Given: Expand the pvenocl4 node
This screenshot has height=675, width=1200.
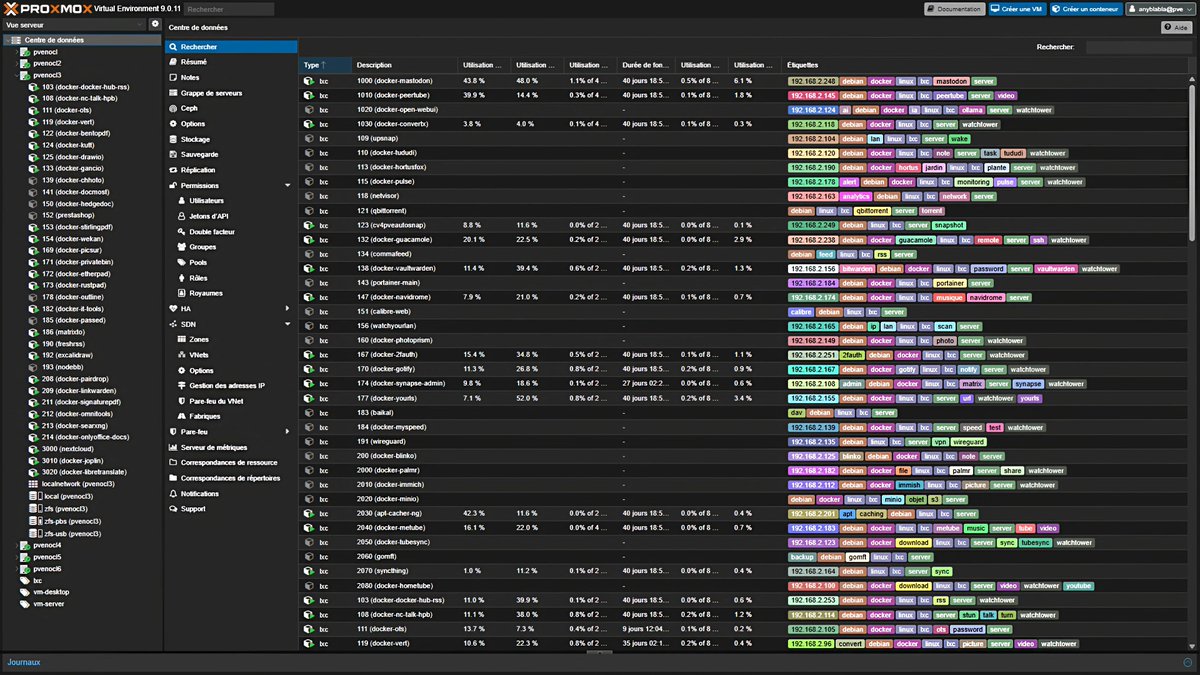Looking at the screenshot, I should (16, 545).
